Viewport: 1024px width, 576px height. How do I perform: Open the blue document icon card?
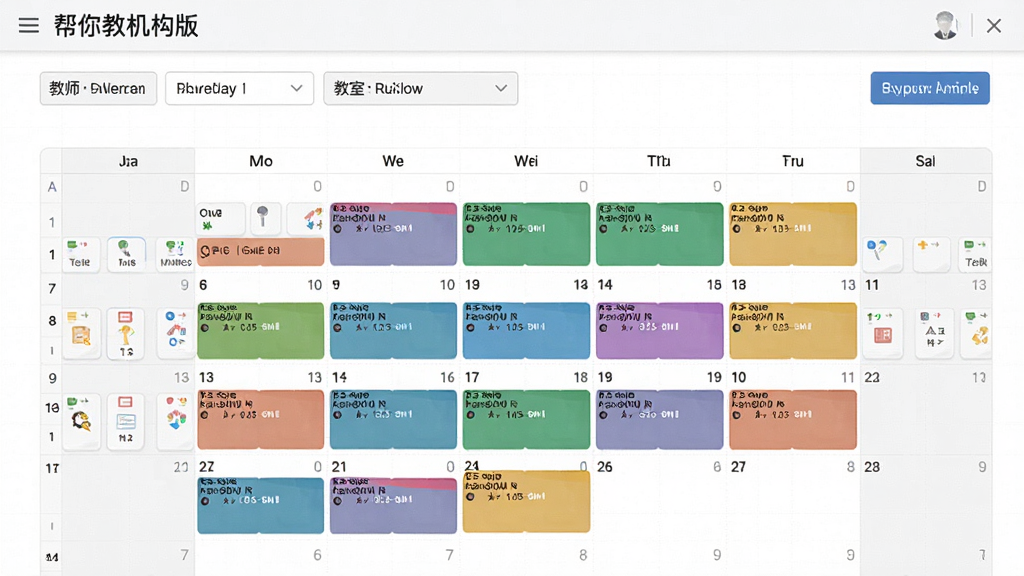point(127,421)
